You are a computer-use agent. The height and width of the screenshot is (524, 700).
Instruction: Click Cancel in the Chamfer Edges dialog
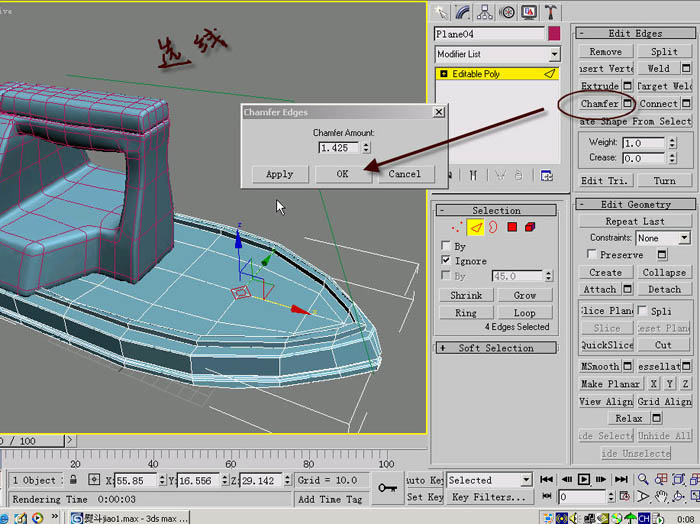tap(404, 174)
